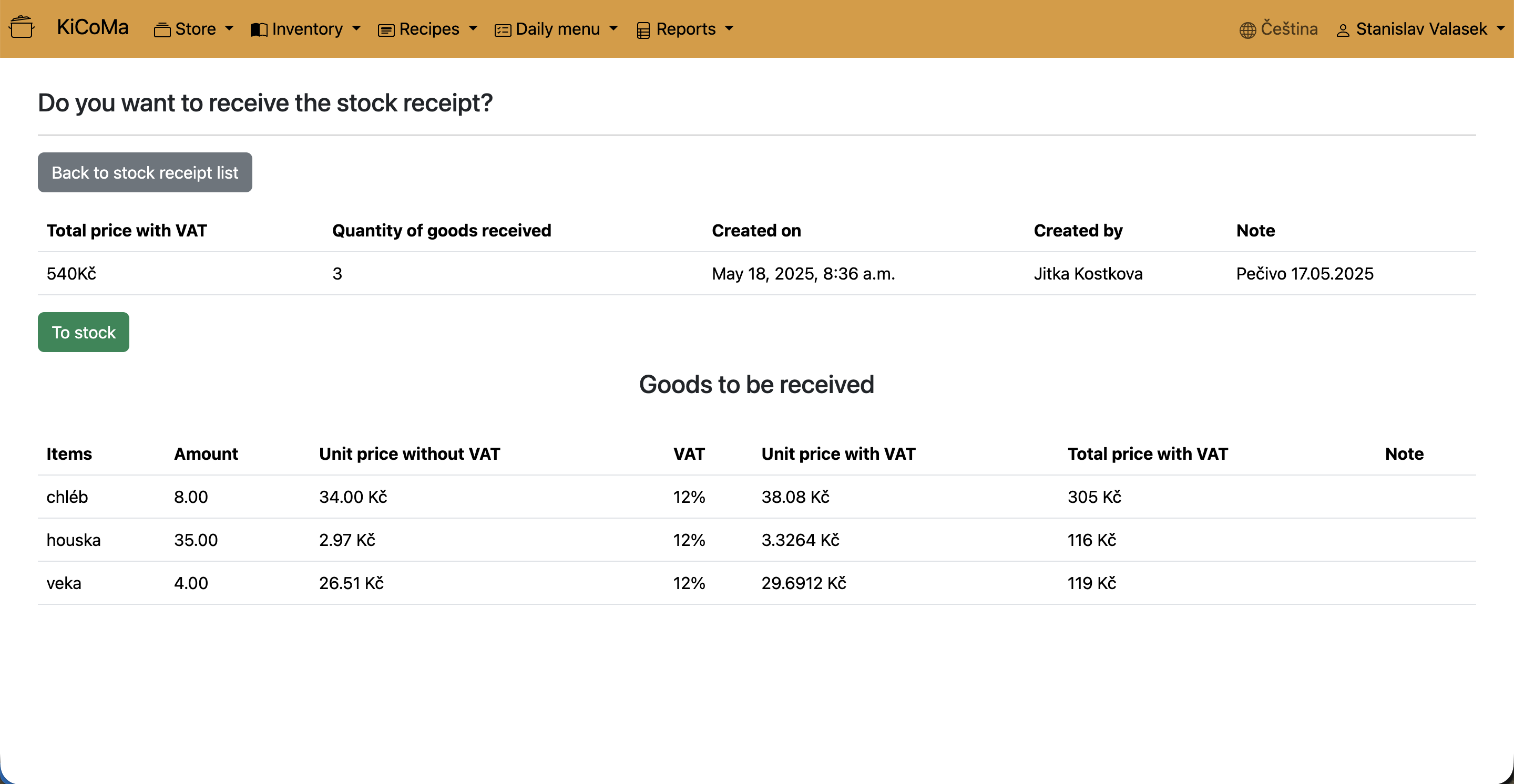Click the Inventory book icon
1514x784 pixels.
(x=259, y=30)
